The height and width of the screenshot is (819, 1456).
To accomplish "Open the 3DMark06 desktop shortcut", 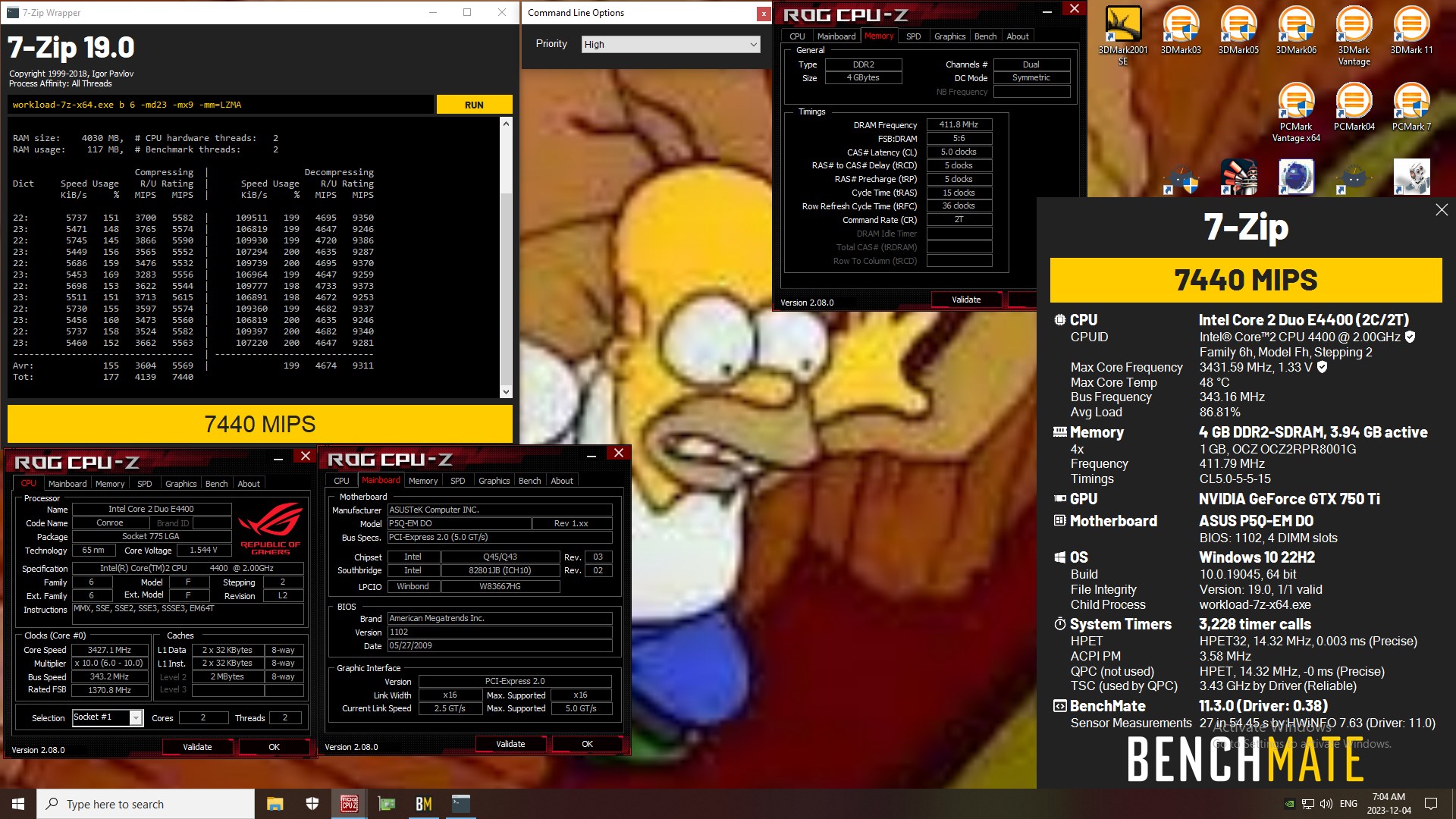I will pyautogui.click(x=1296, y=30).
